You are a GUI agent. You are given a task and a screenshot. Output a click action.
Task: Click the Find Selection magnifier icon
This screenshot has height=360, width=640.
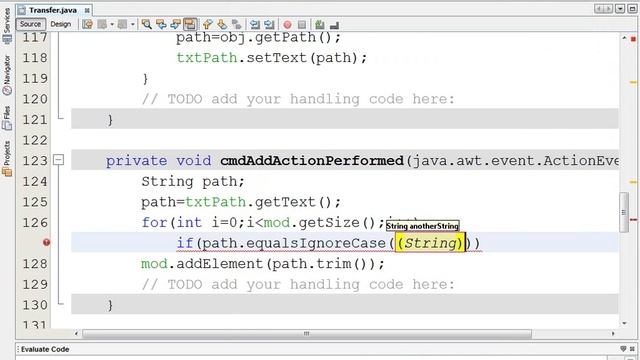tap(147, 24)
